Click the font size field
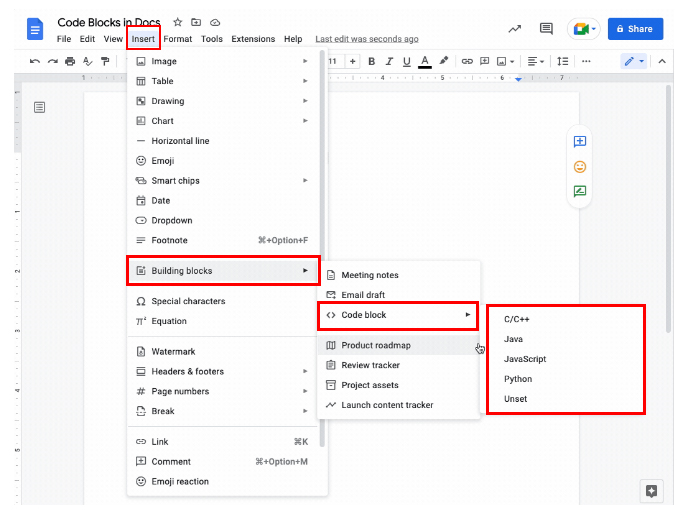Image resolution: width=677 pixels, height=510 pixels. coord(335,61)
